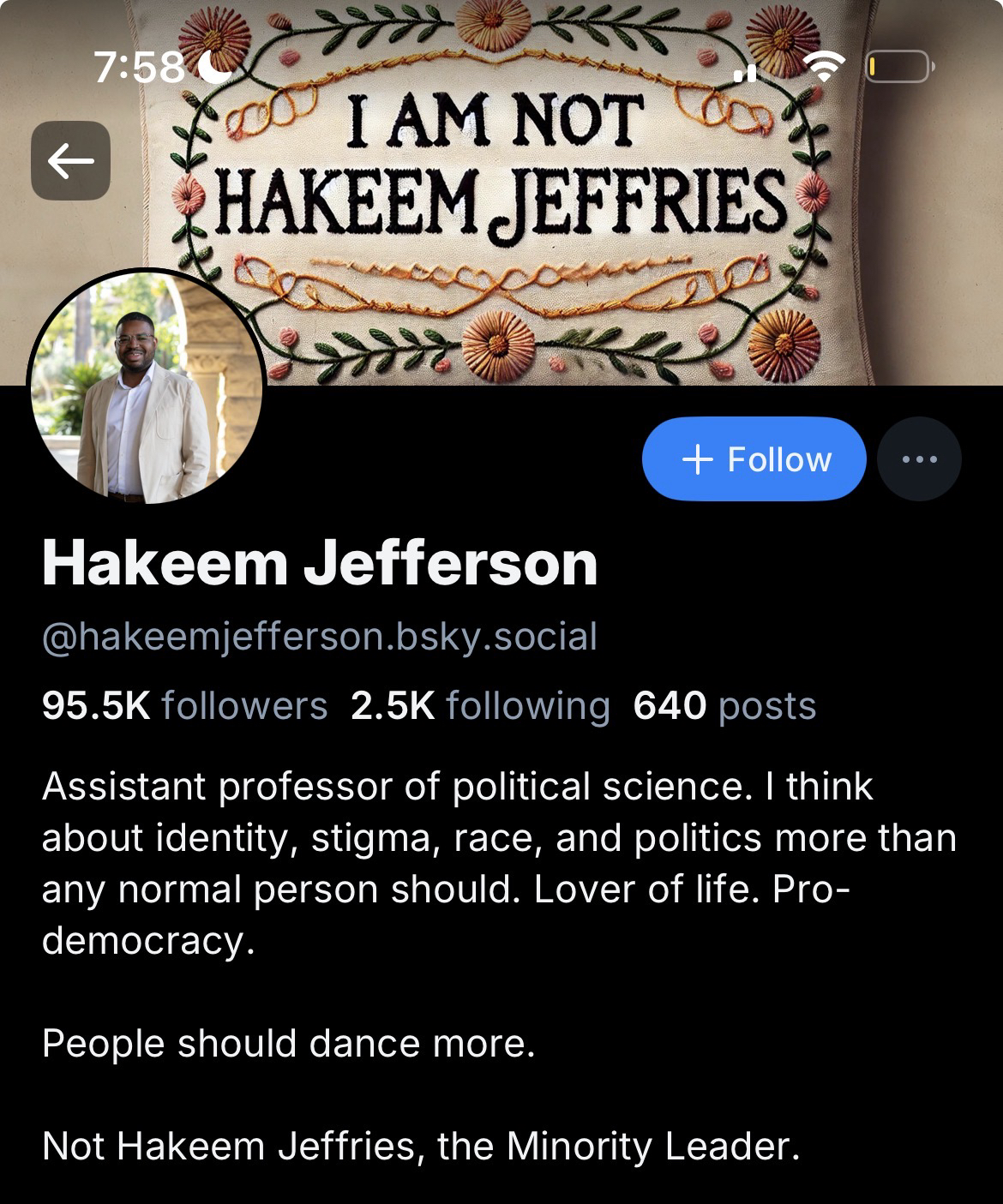Tap the 'People should dance more.' line

[x=288, y=1044]
